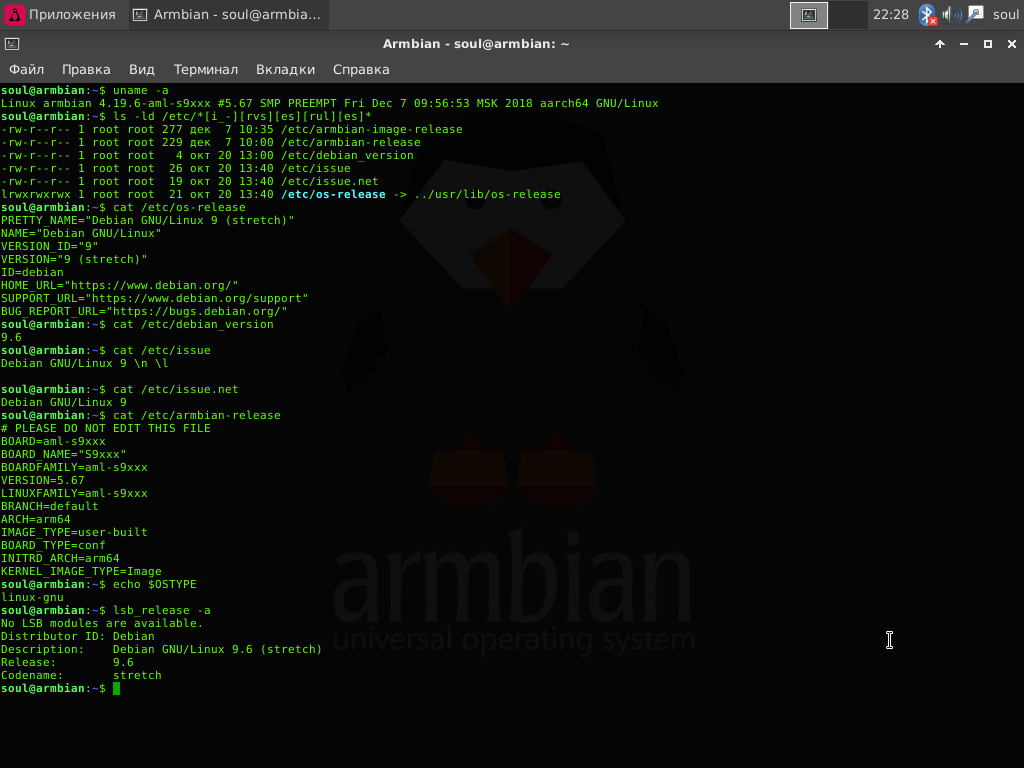Click the "# PLEASE DO NOT EDIT THIS FILE" line
The width and height of the screenshot is (1024, 768).
(x=106, y=428)
